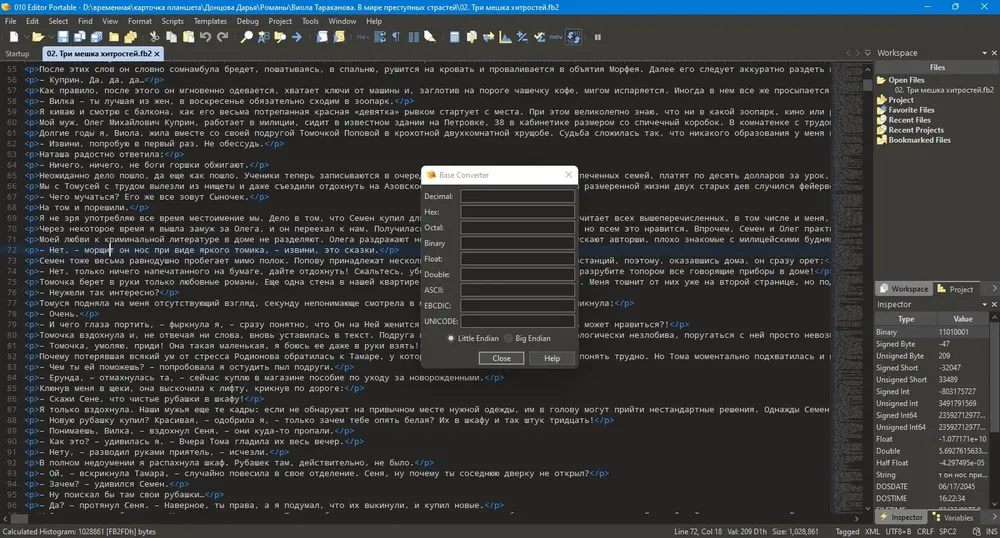The height and width of the screenshot is (538, 1000).
Task: Select 02. Три мешка хитростей.fb2 in Open Files
Action: (x=943, y=90)
